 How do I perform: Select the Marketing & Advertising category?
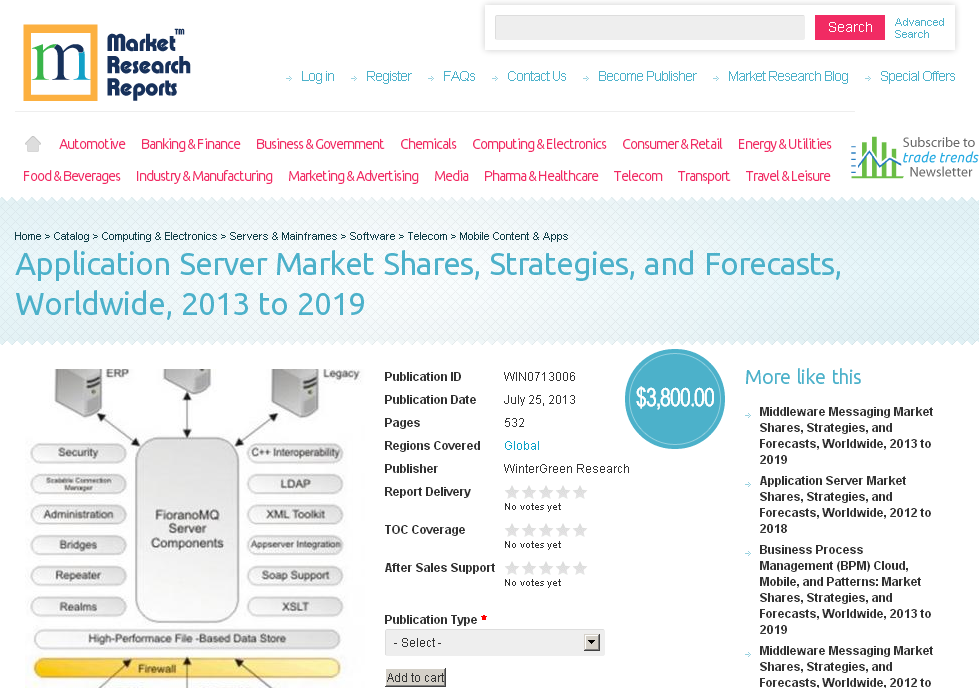353,176
